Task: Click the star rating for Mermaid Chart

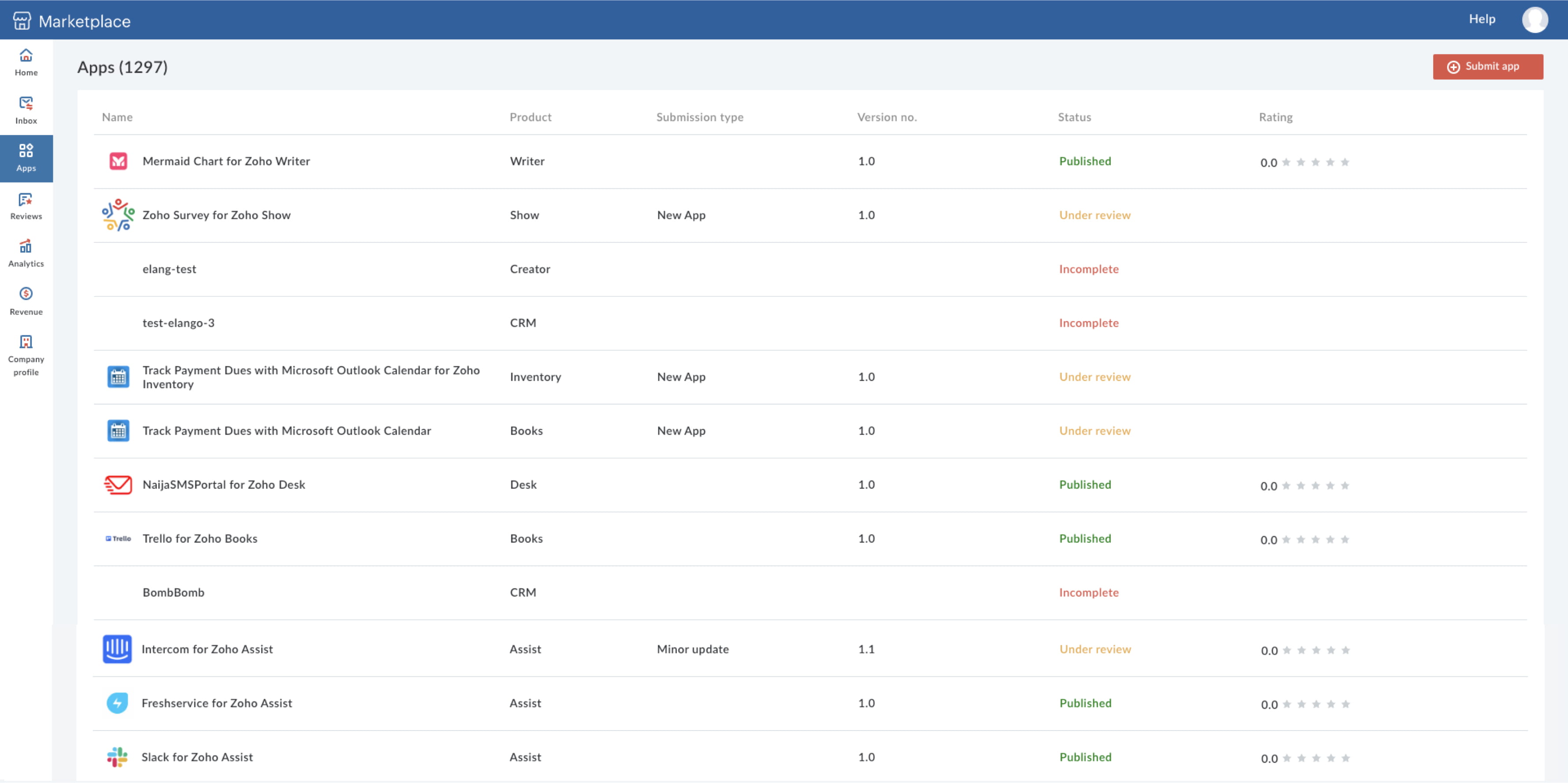Action: click(x=1316, y=162)
